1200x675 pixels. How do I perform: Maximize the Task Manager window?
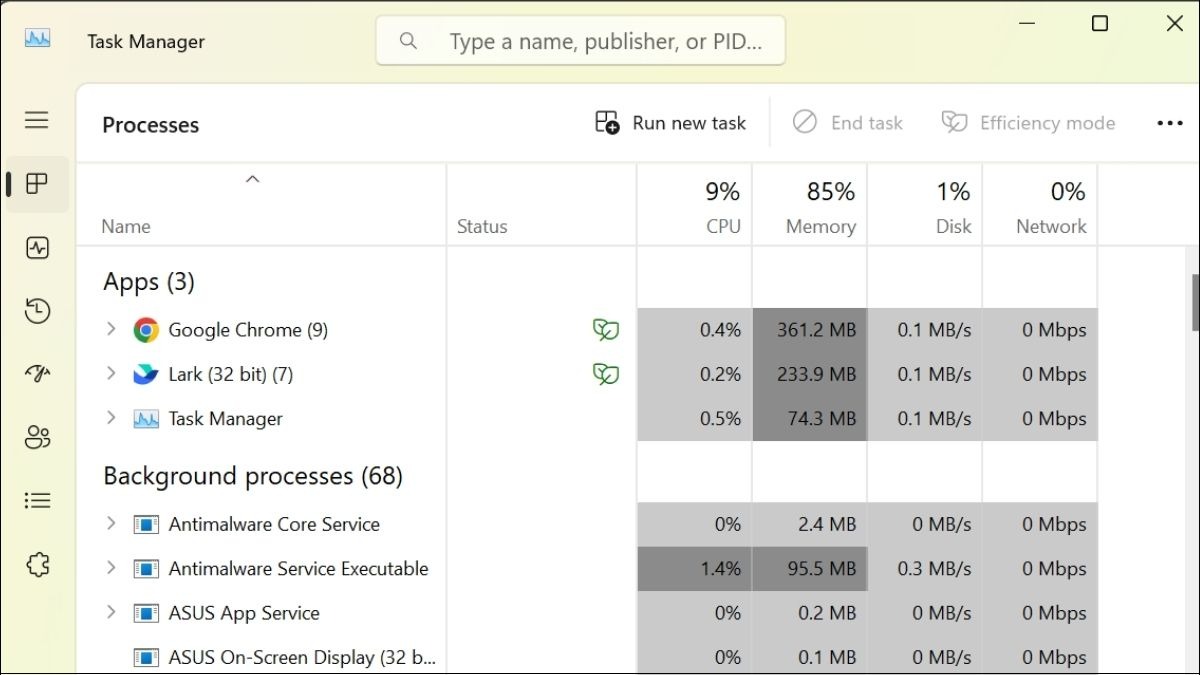[x=1100, y=24]
